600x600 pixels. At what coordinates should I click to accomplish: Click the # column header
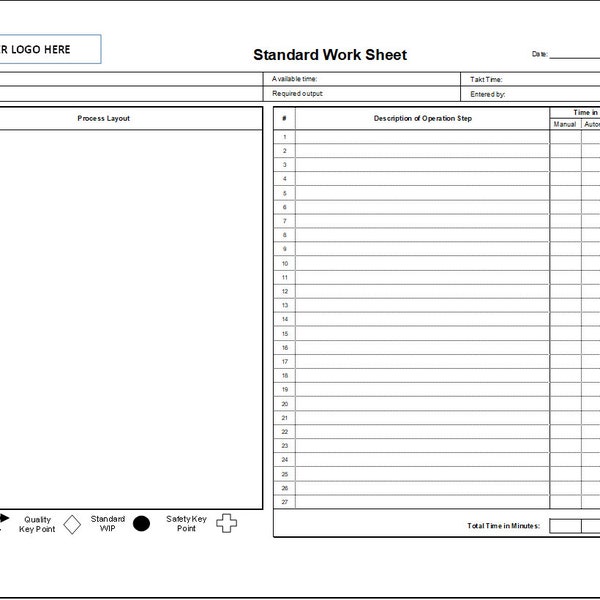[x=284, y=118]
